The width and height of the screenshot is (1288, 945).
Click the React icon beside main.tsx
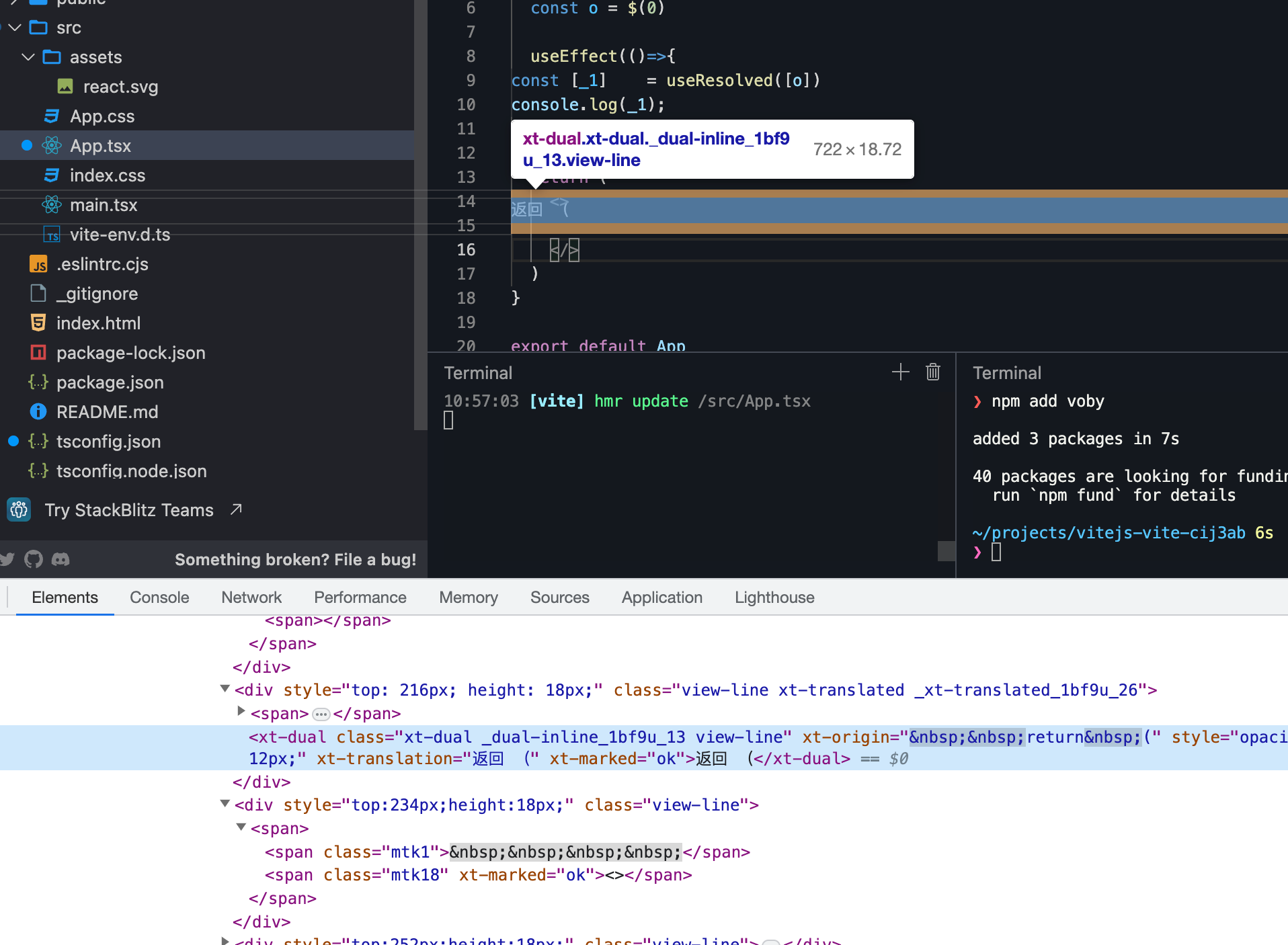pyautogui.click(x=52, y=205)
